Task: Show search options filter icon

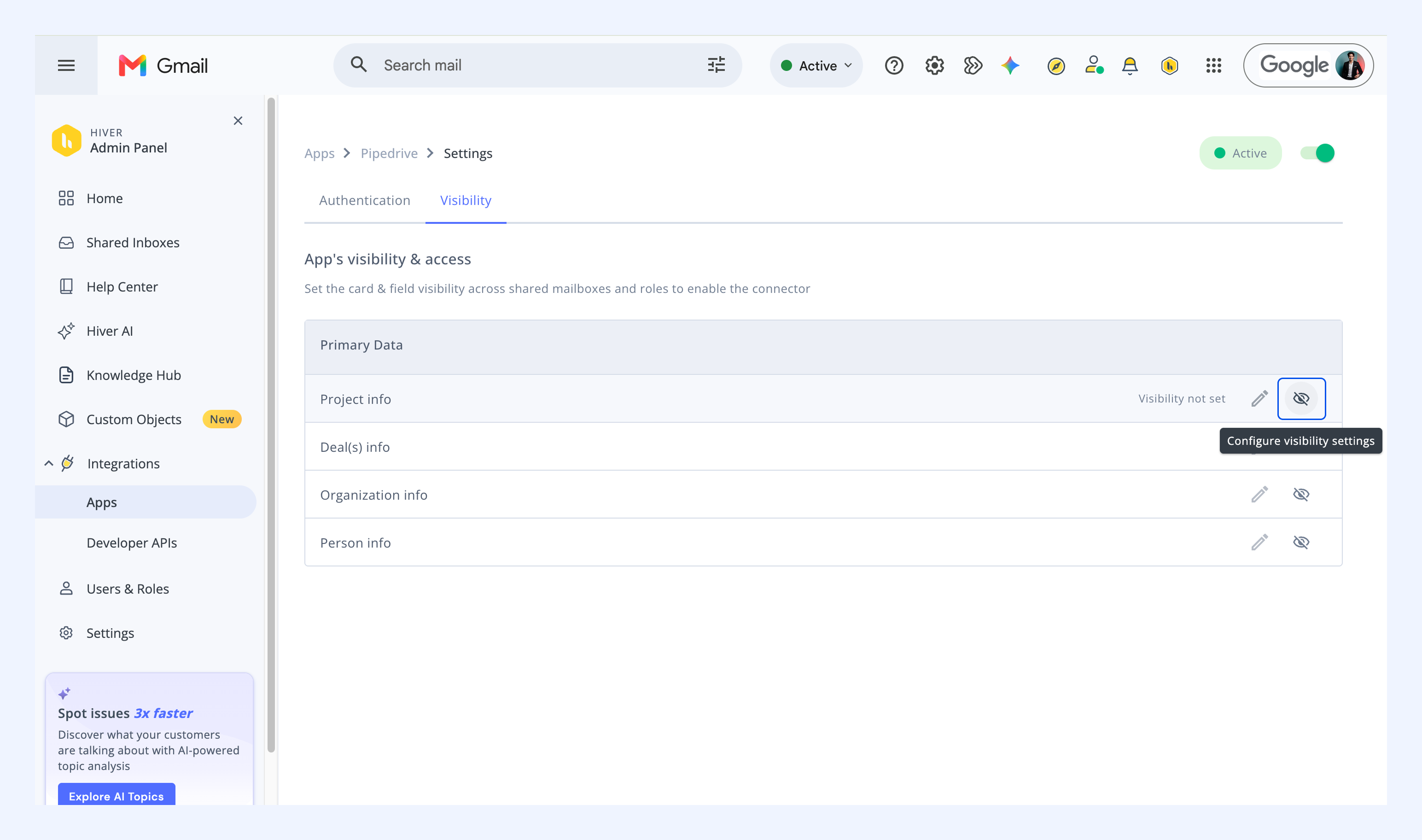Action: pos(717,65)
